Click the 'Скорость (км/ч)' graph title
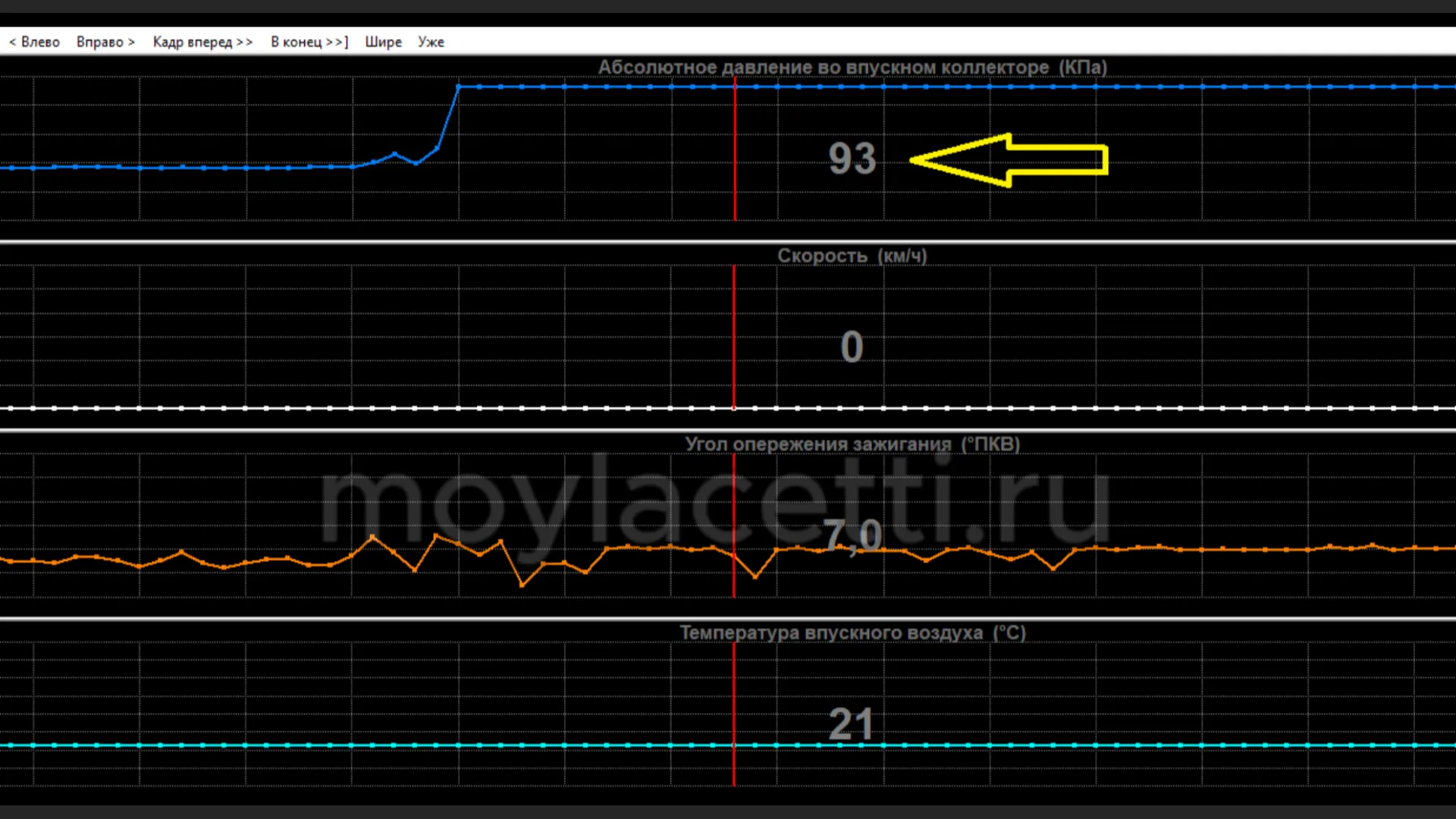 pos(852,256)
